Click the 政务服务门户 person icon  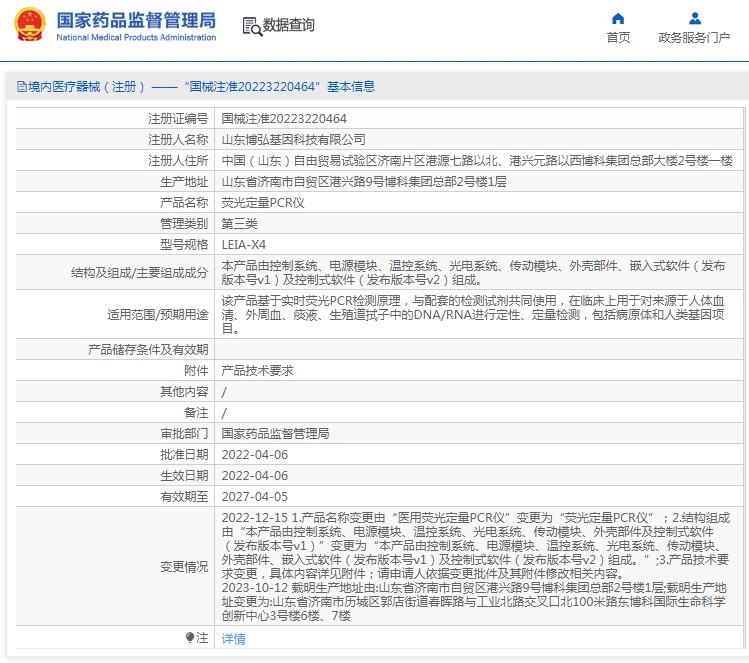[694, 18]
